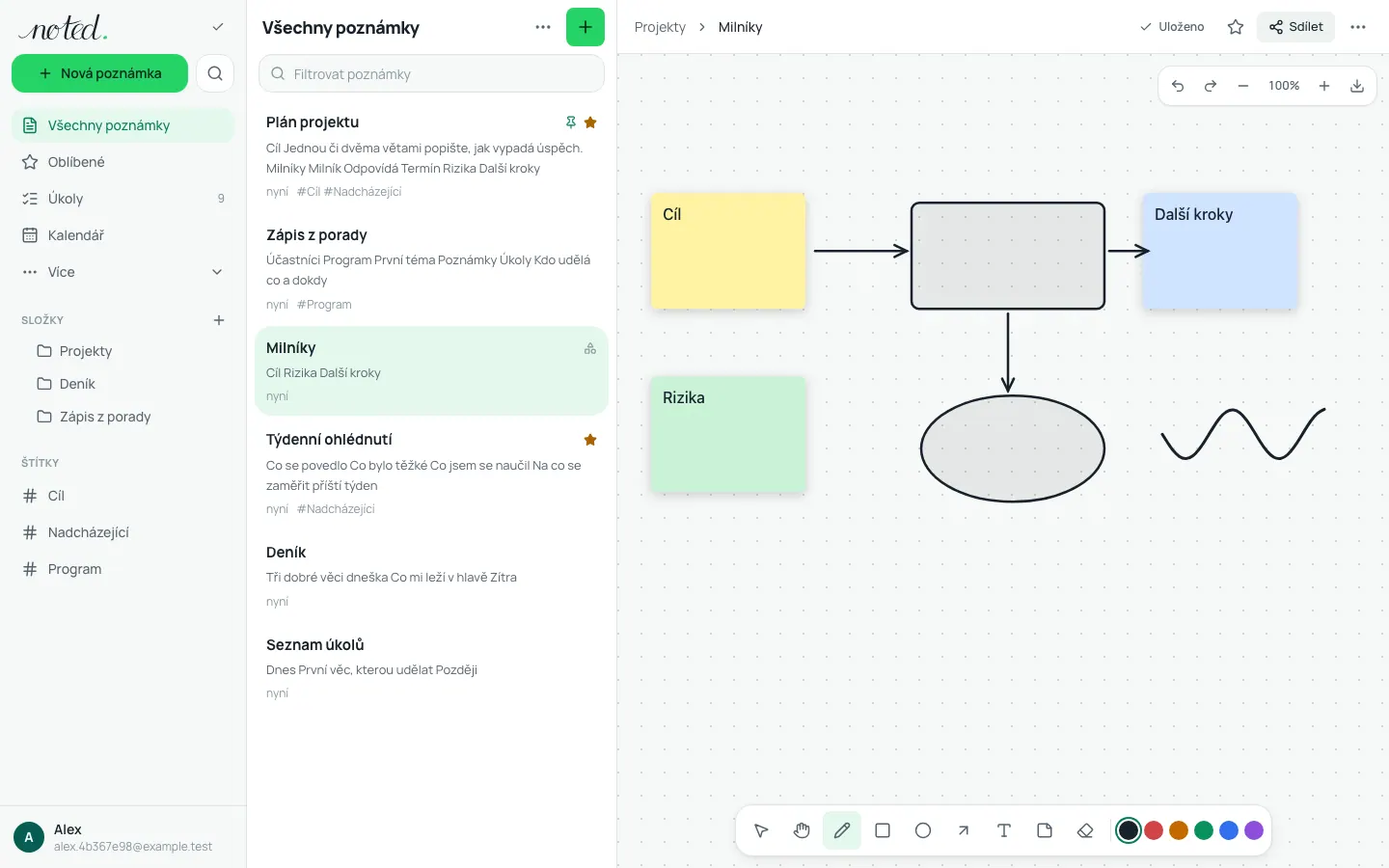Image resolution: width=1389 pixels, height=868 pixels.
Task: Open the note's more options menu
Action: click(x=1358, y=27)
